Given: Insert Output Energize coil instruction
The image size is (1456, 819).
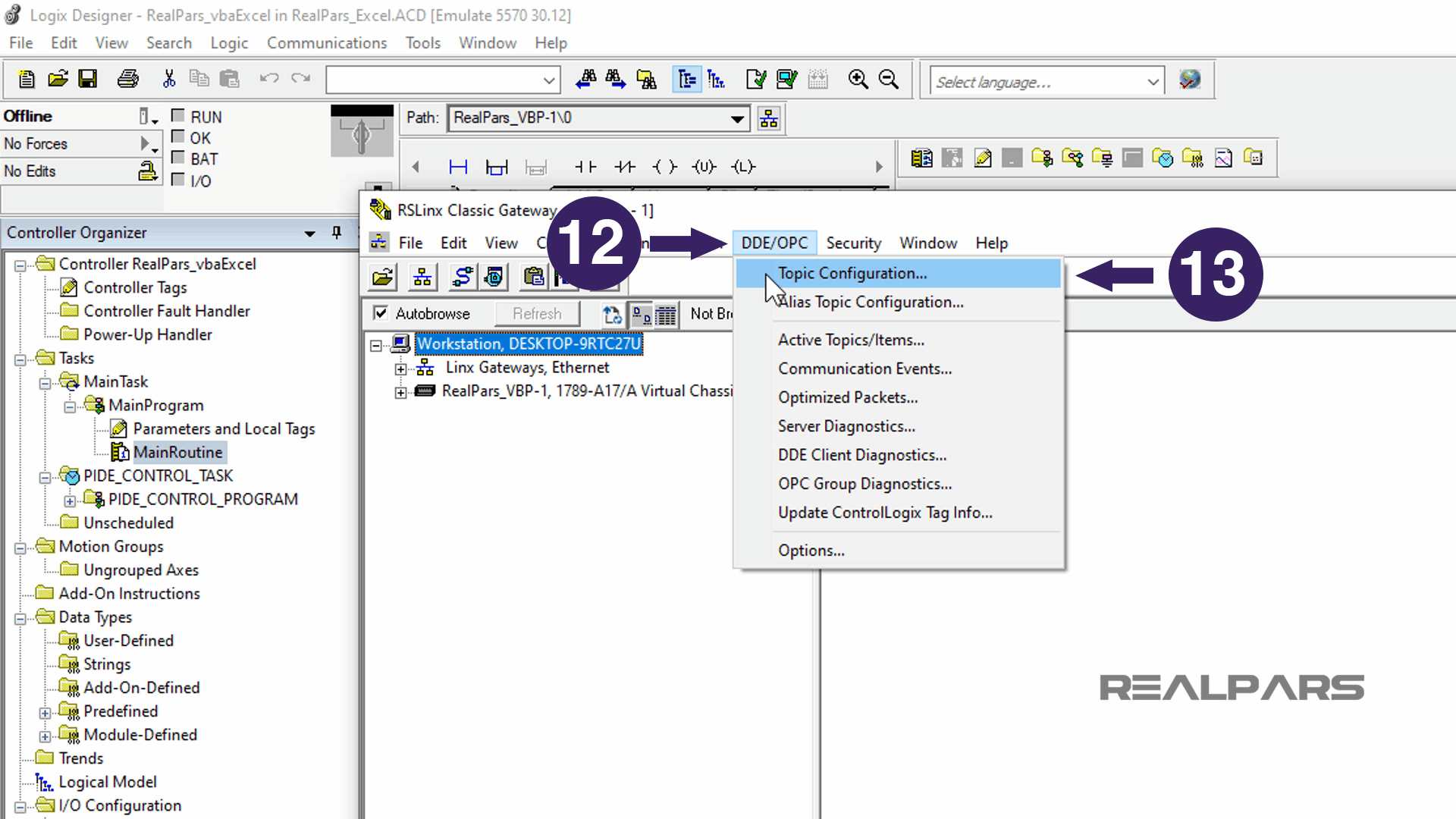Looking at the screenshot, I should 664,167.
